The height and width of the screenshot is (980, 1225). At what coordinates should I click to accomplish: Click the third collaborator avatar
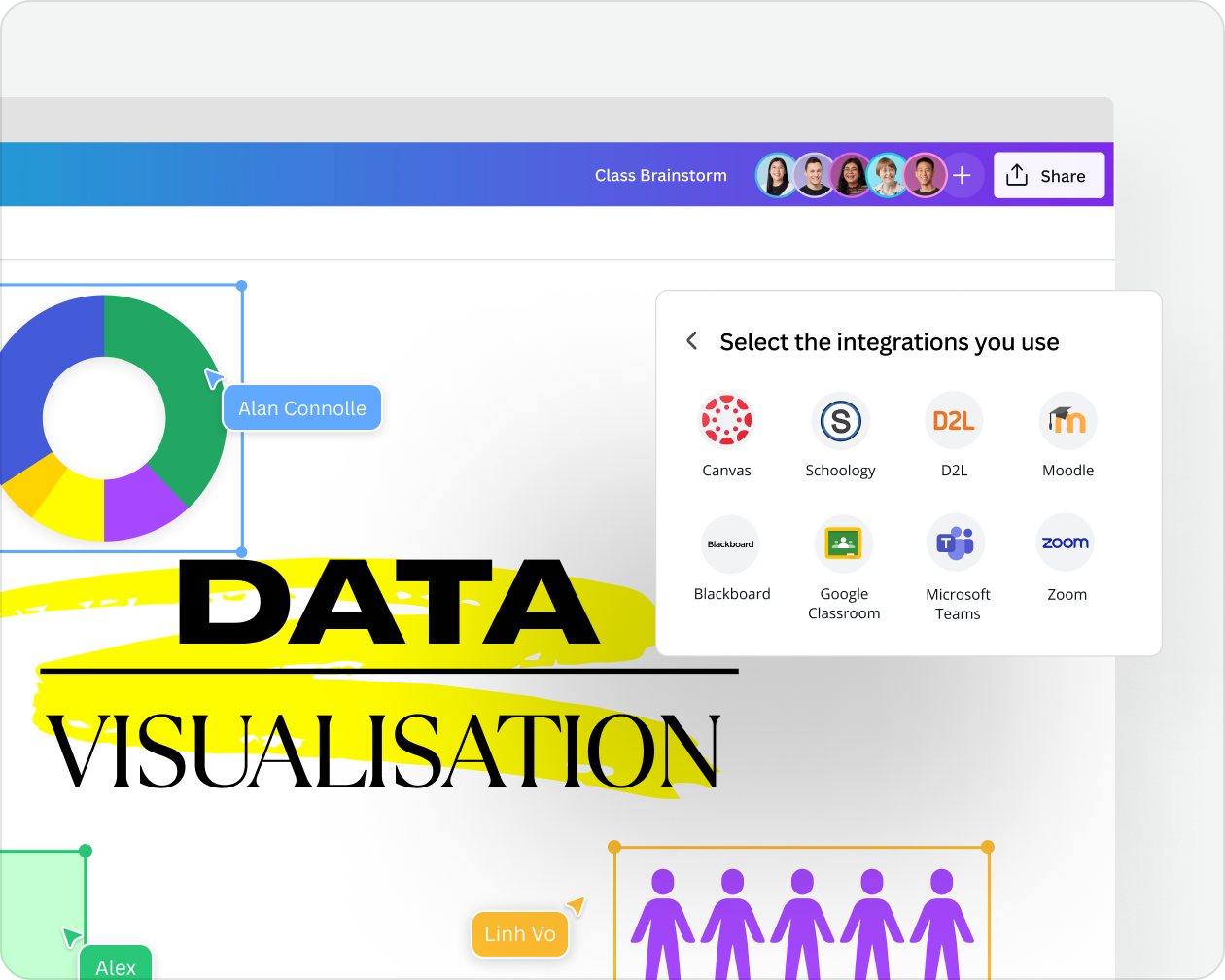point(852,175)
